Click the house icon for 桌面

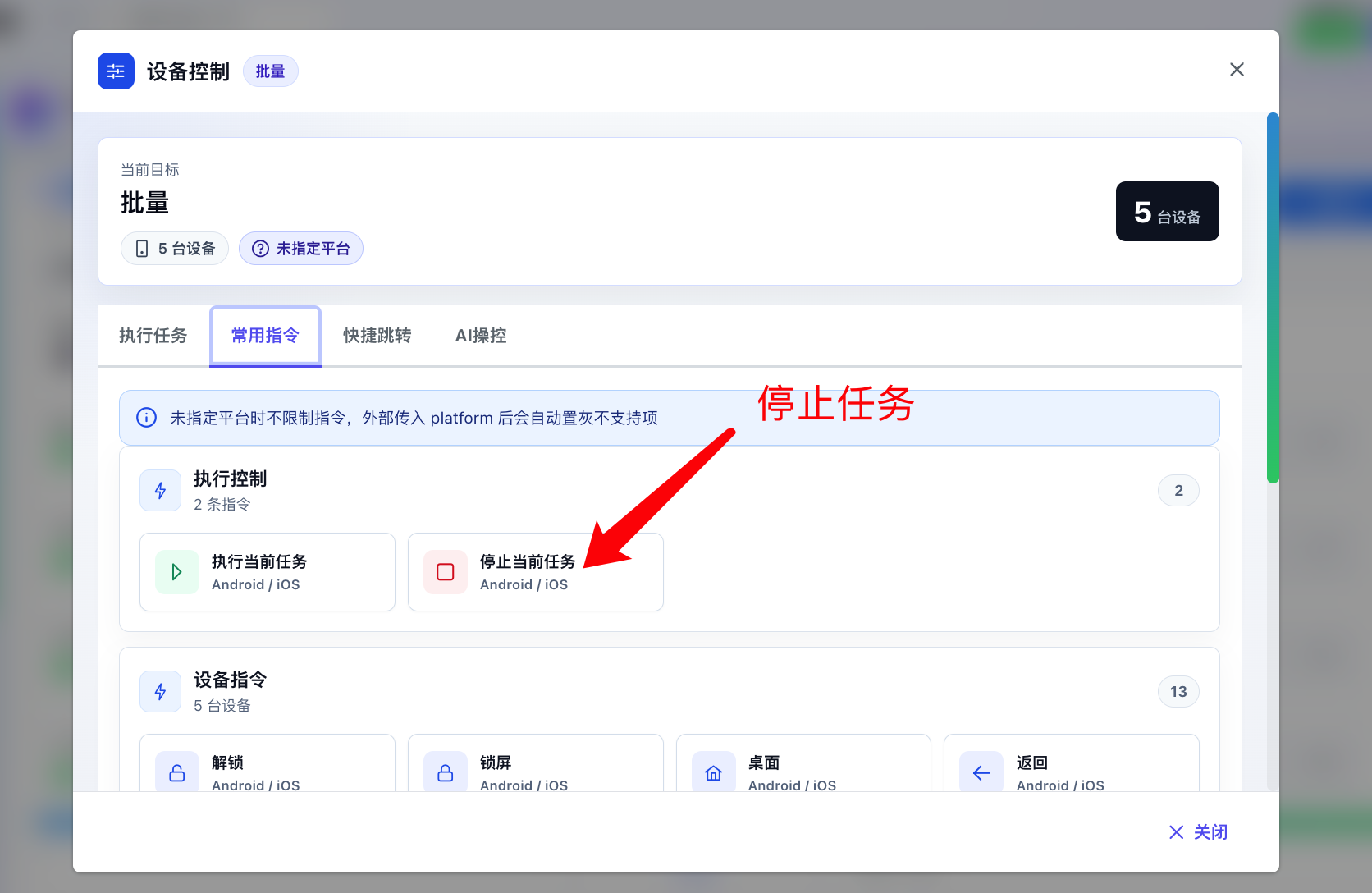(x=714, y=772)
